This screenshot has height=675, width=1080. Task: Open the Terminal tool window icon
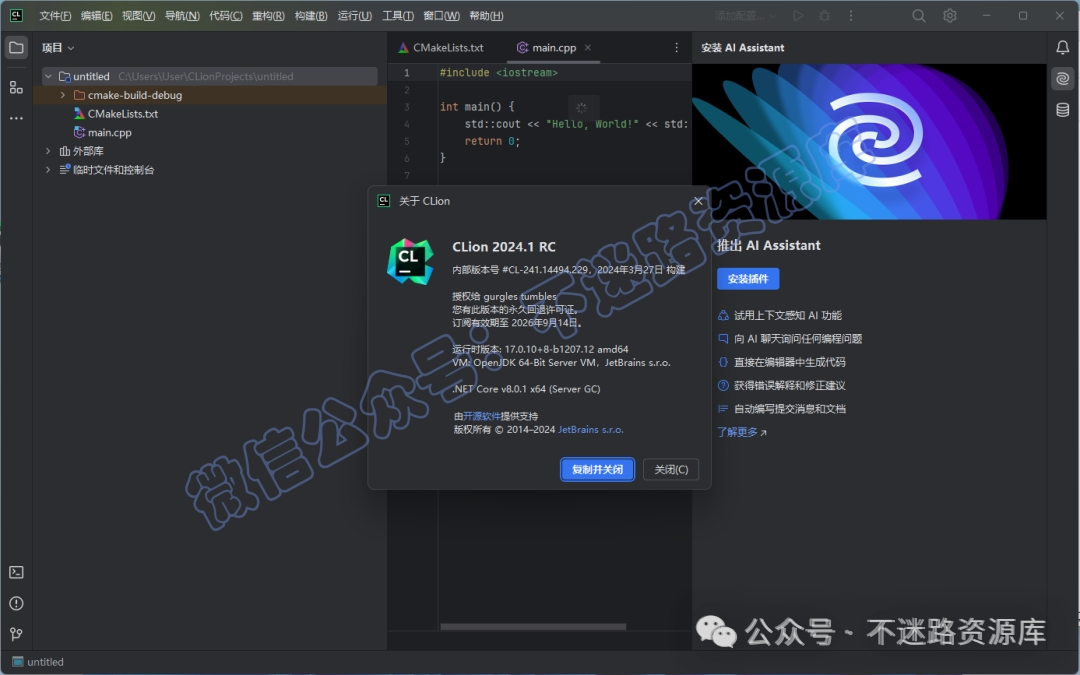[16, 572]
